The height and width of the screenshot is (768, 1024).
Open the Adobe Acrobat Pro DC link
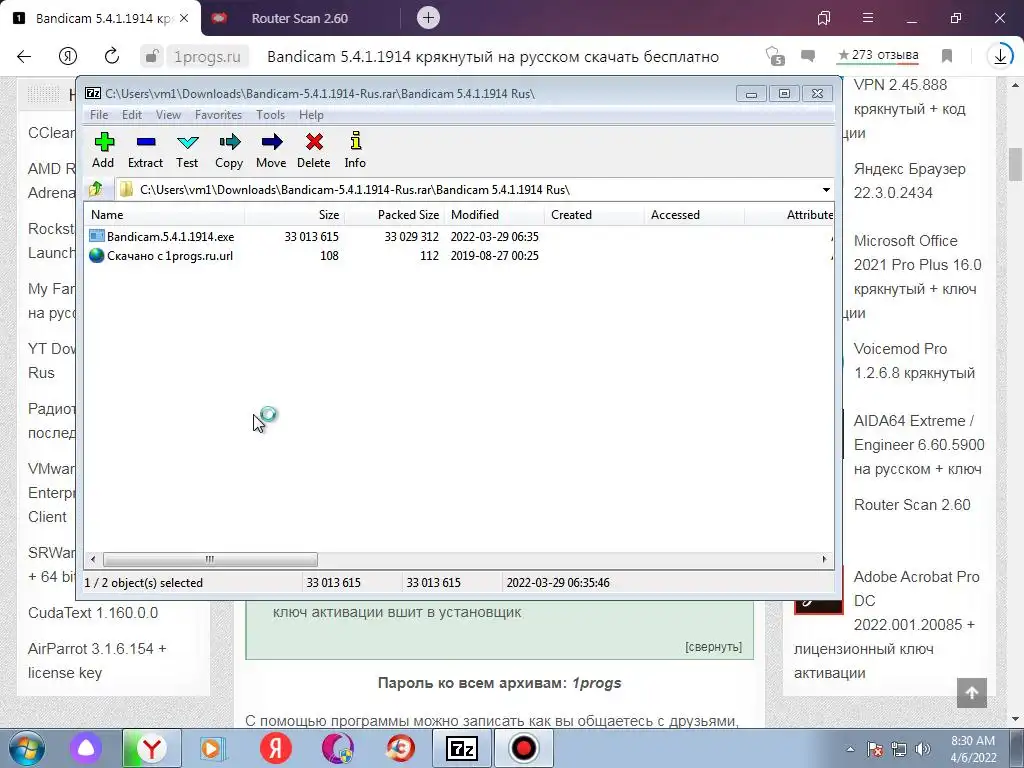pos(916,601)
